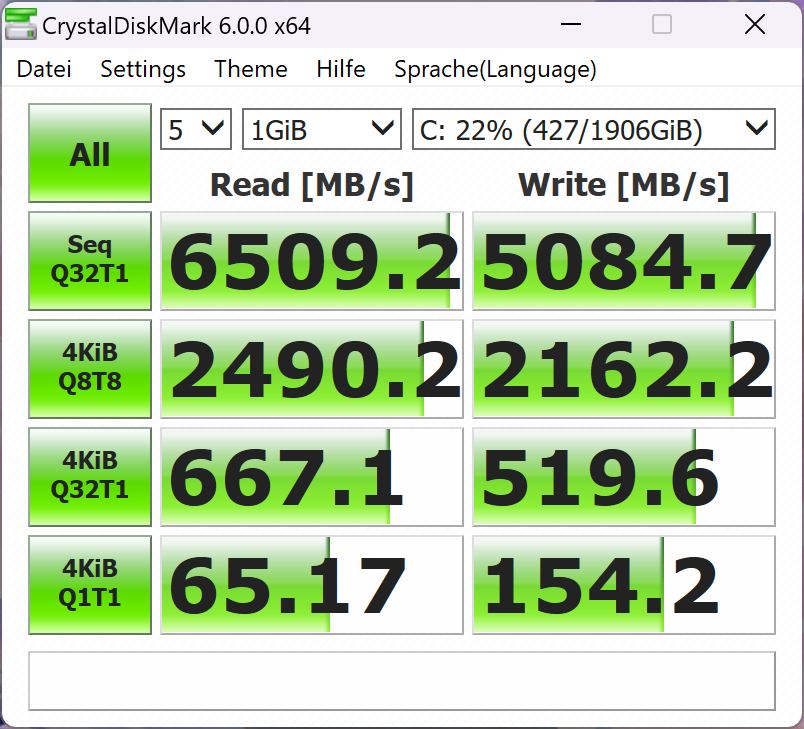The image size is (804, 729).
Task: Expand the drive selection dropdown C: 22%
Action: click(594, 129)
